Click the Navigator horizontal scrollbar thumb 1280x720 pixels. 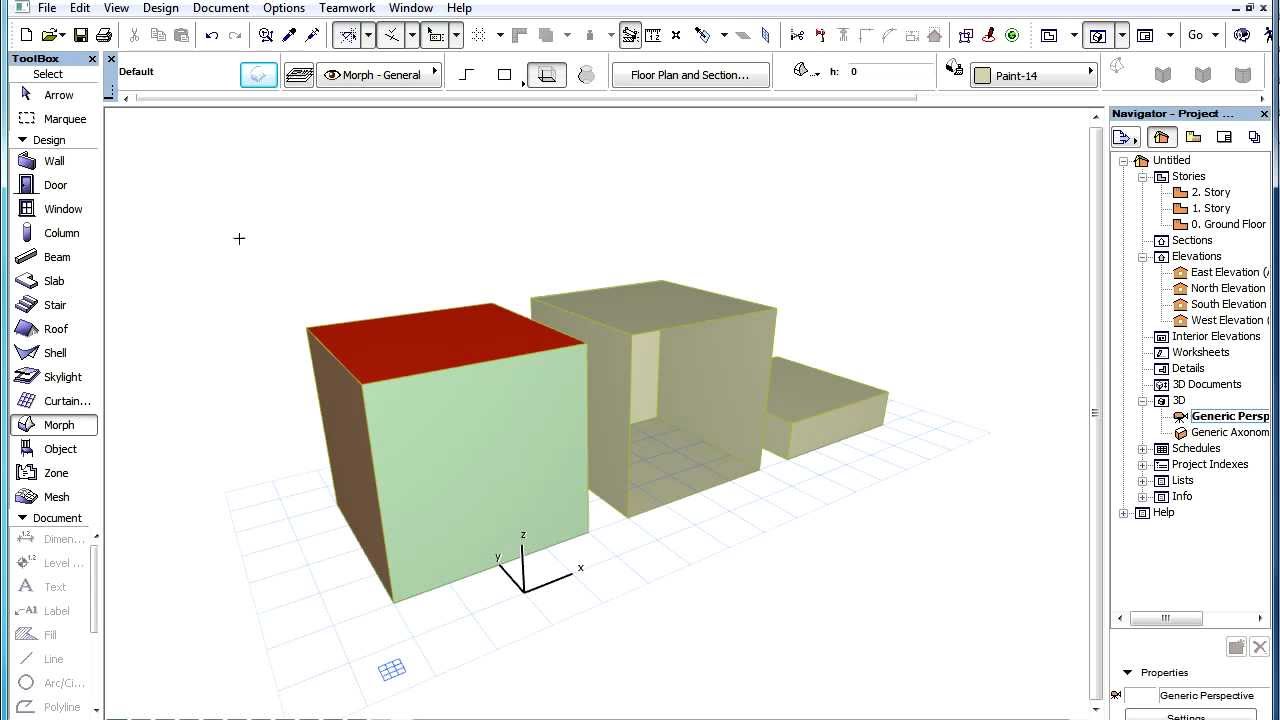point(1166,618)
